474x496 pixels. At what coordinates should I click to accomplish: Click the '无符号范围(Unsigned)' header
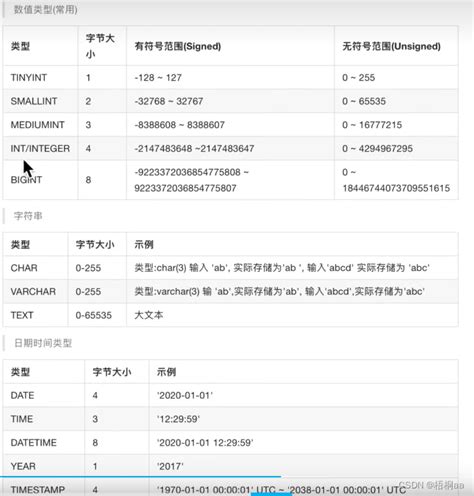tap(392, 46)
